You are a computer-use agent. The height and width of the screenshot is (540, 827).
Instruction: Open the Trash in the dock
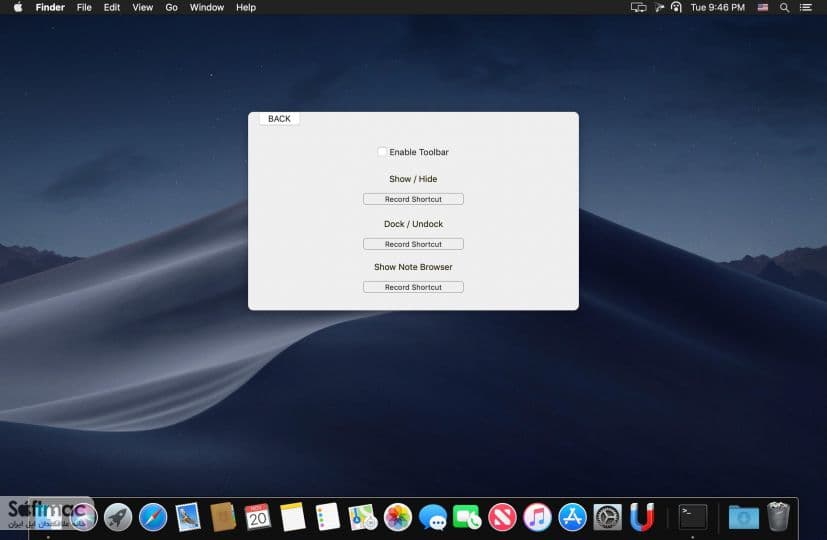778,516
